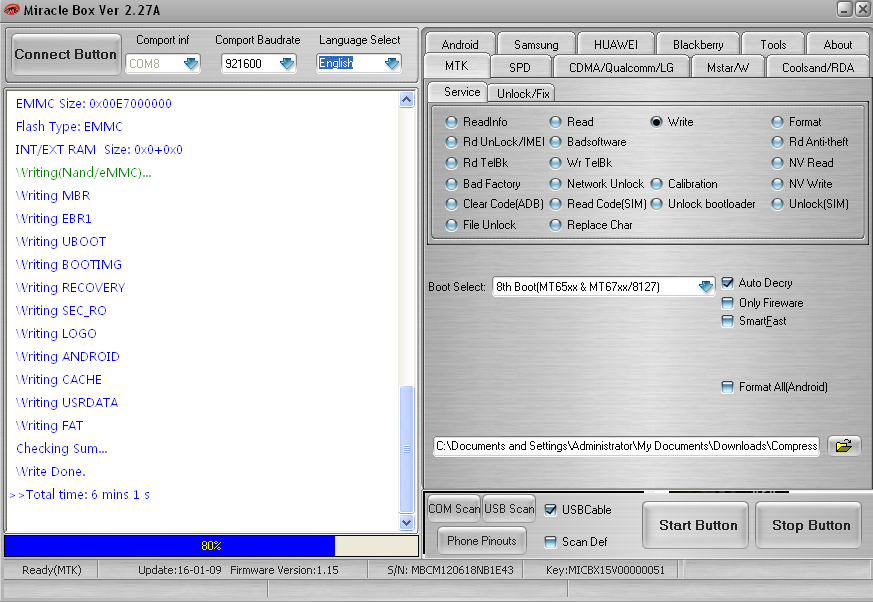Viewport: 873px width, 602px height.
Task: Open the CDMA/Qualcomm/LG tab
Action: point(621,67)
